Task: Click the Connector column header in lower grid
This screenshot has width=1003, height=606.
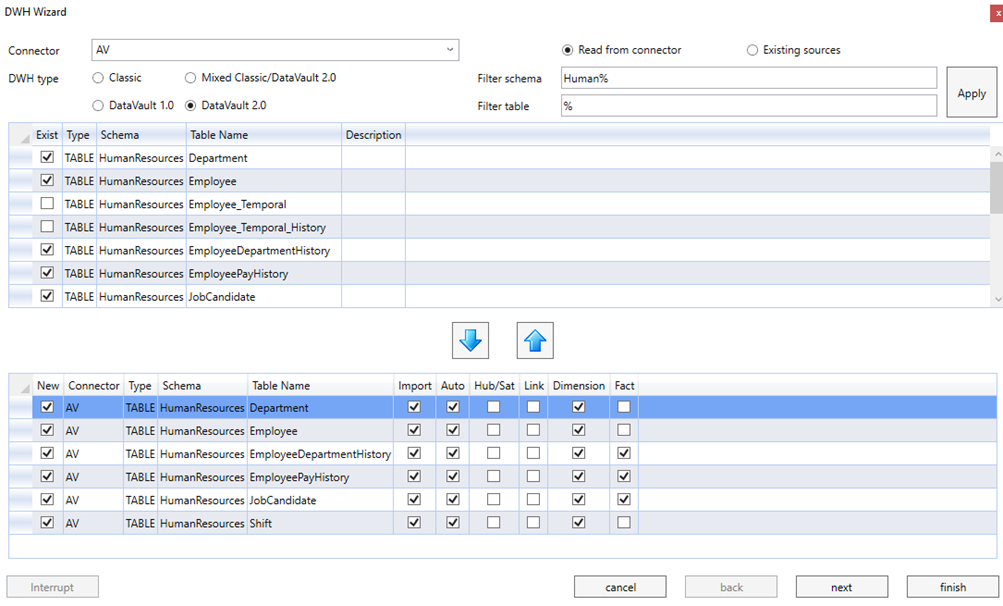Action: click(94, 386)
